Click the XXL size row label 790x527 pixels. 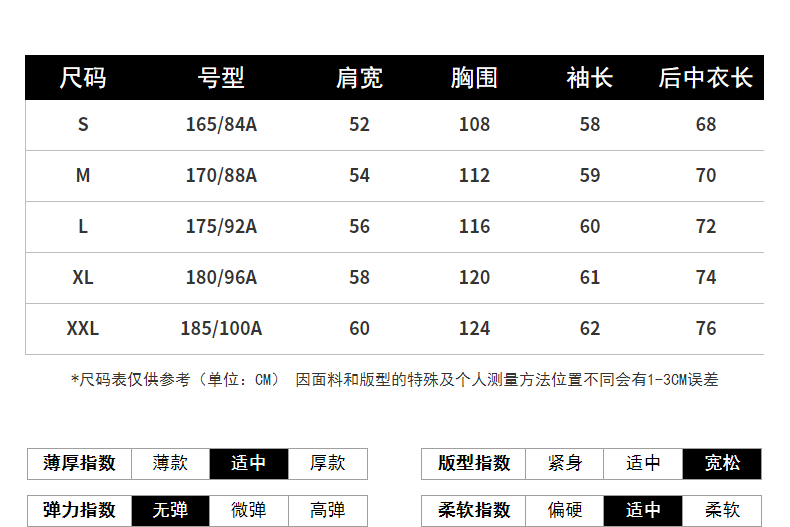[83, 328]
